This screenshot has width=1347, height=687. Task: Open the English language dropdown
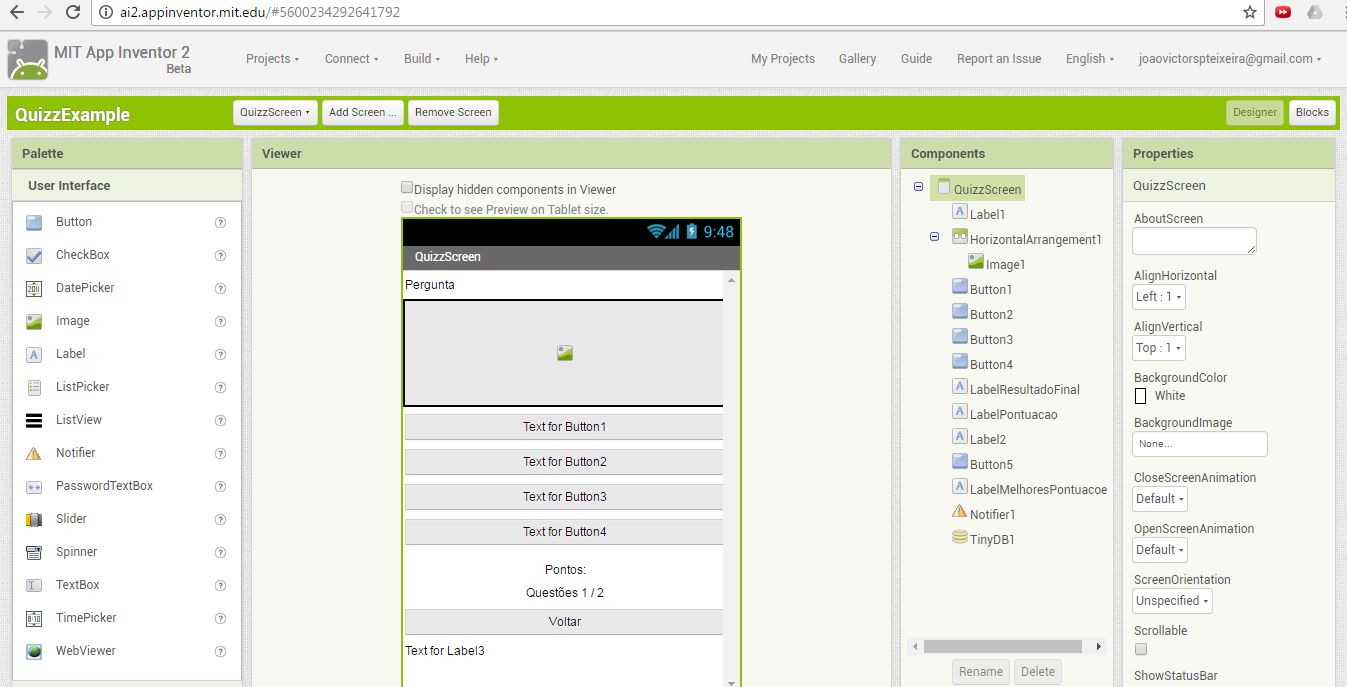pyautogui.click(x=1090, y=59)
